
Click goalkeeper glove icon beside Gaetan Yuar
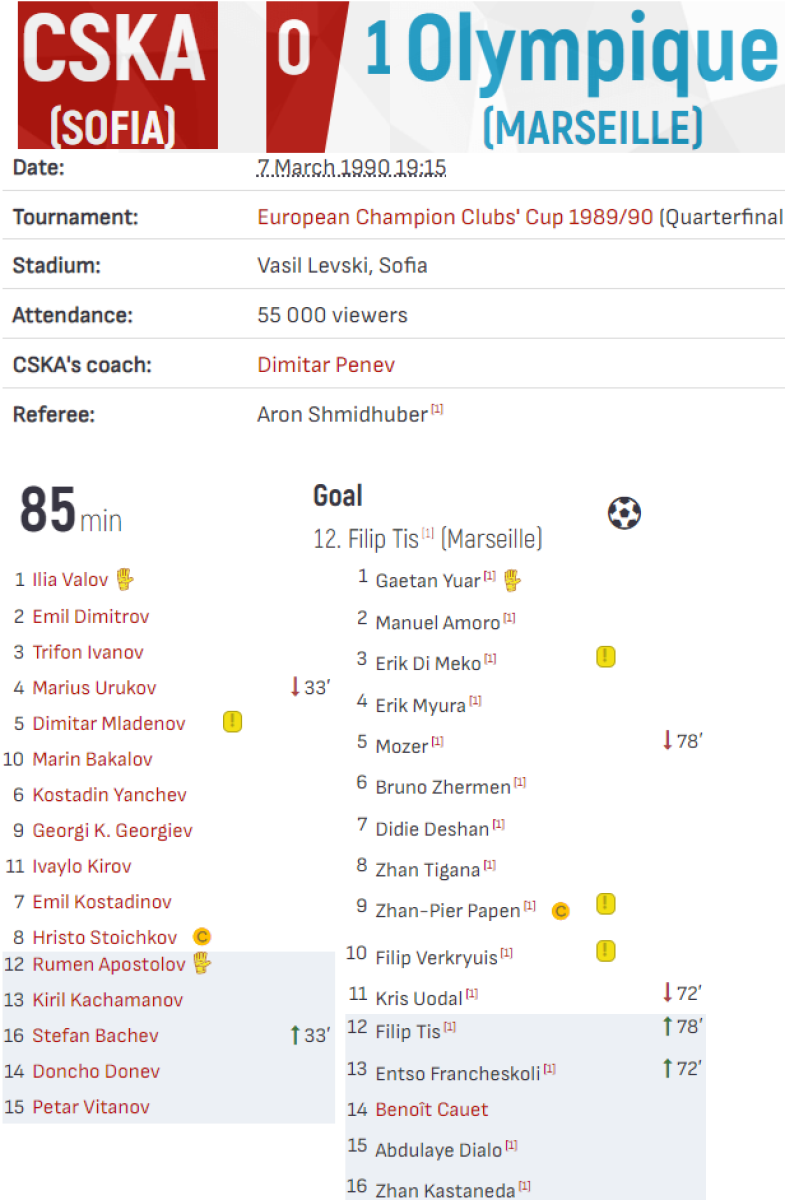point(513,580)
